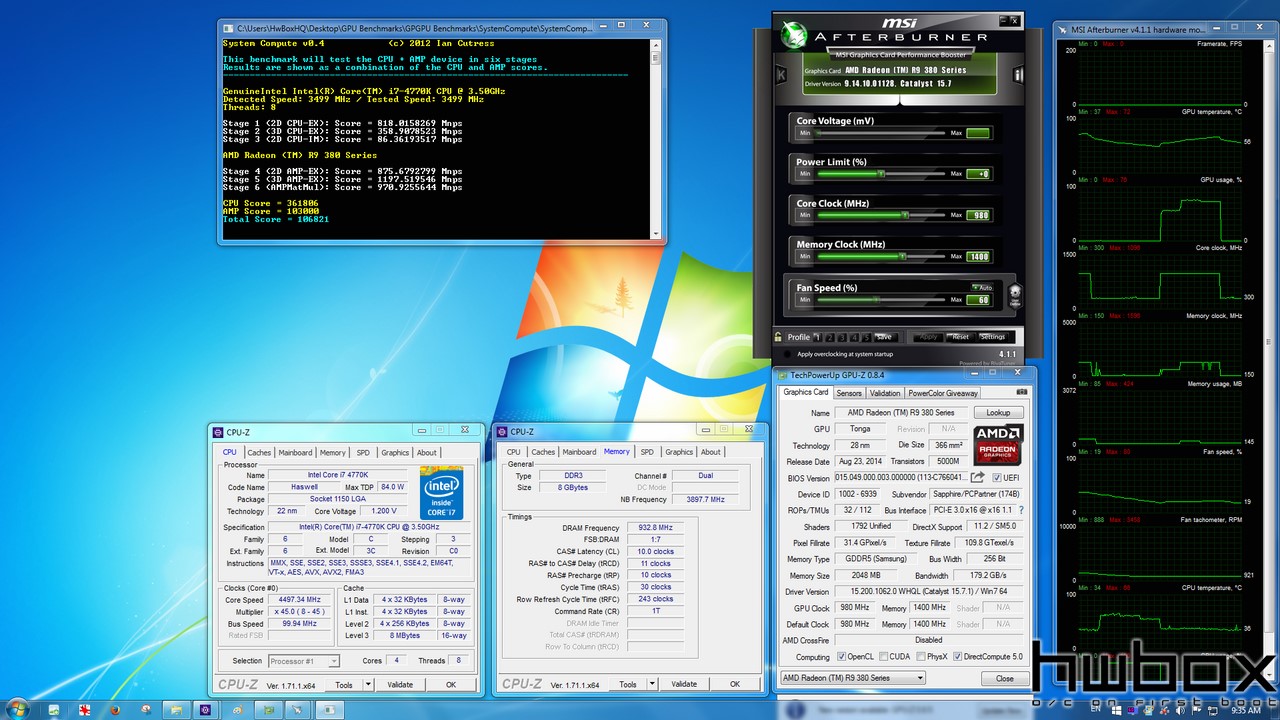Open Tools dropdown arrow in CPU-Z CPU window
This screenshot has height=720, width=1280.
tap(368, 685)
